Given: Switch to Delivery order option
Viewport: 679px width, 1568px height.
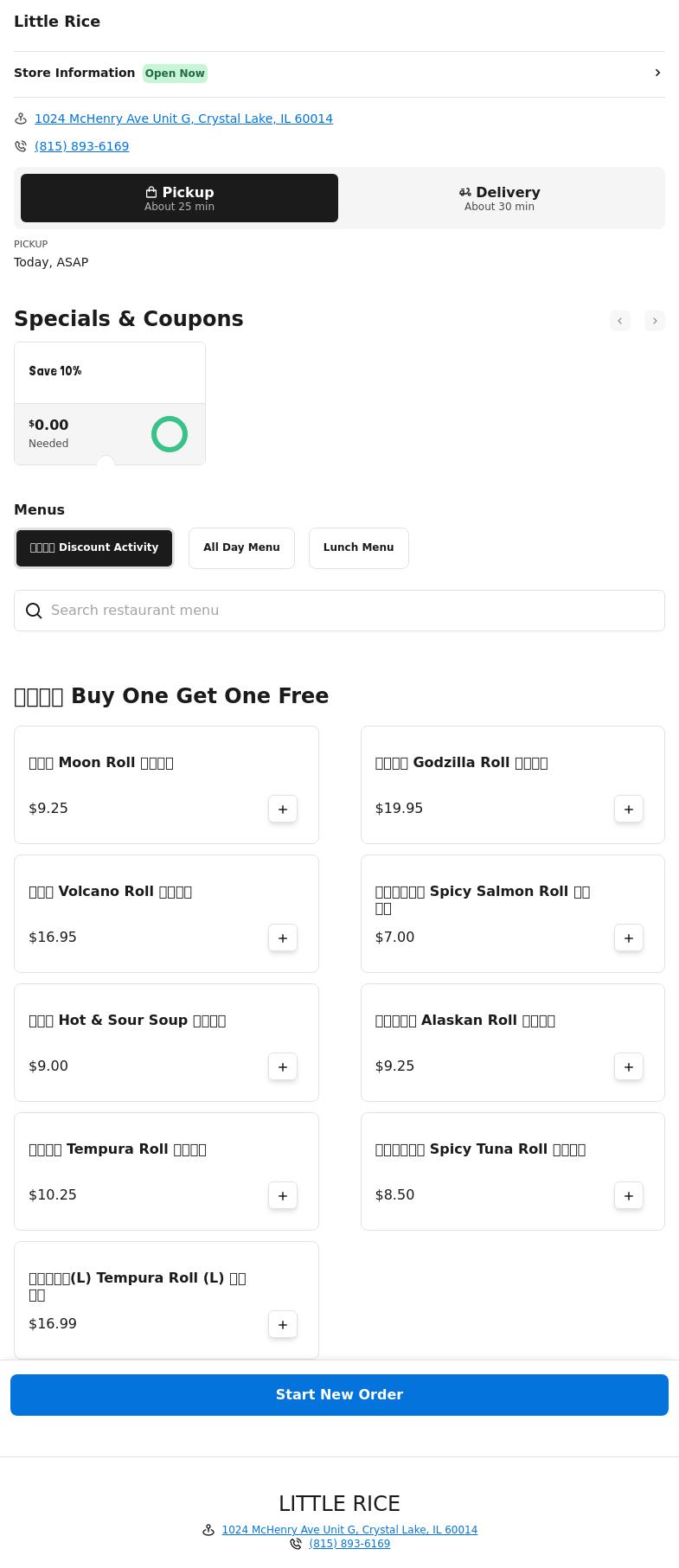Looking at the screenshot, I should [499, 198].
